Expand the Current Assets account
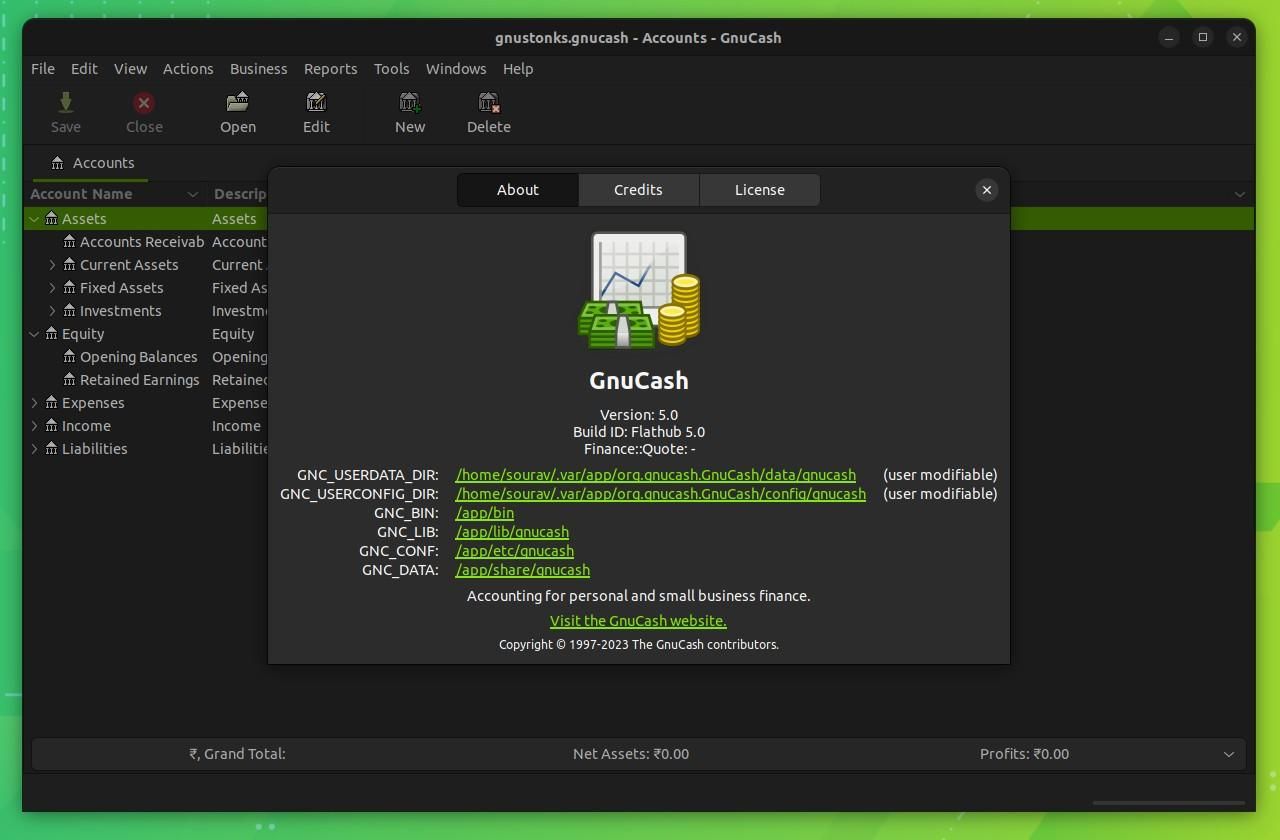 click(x=51, y=264)
